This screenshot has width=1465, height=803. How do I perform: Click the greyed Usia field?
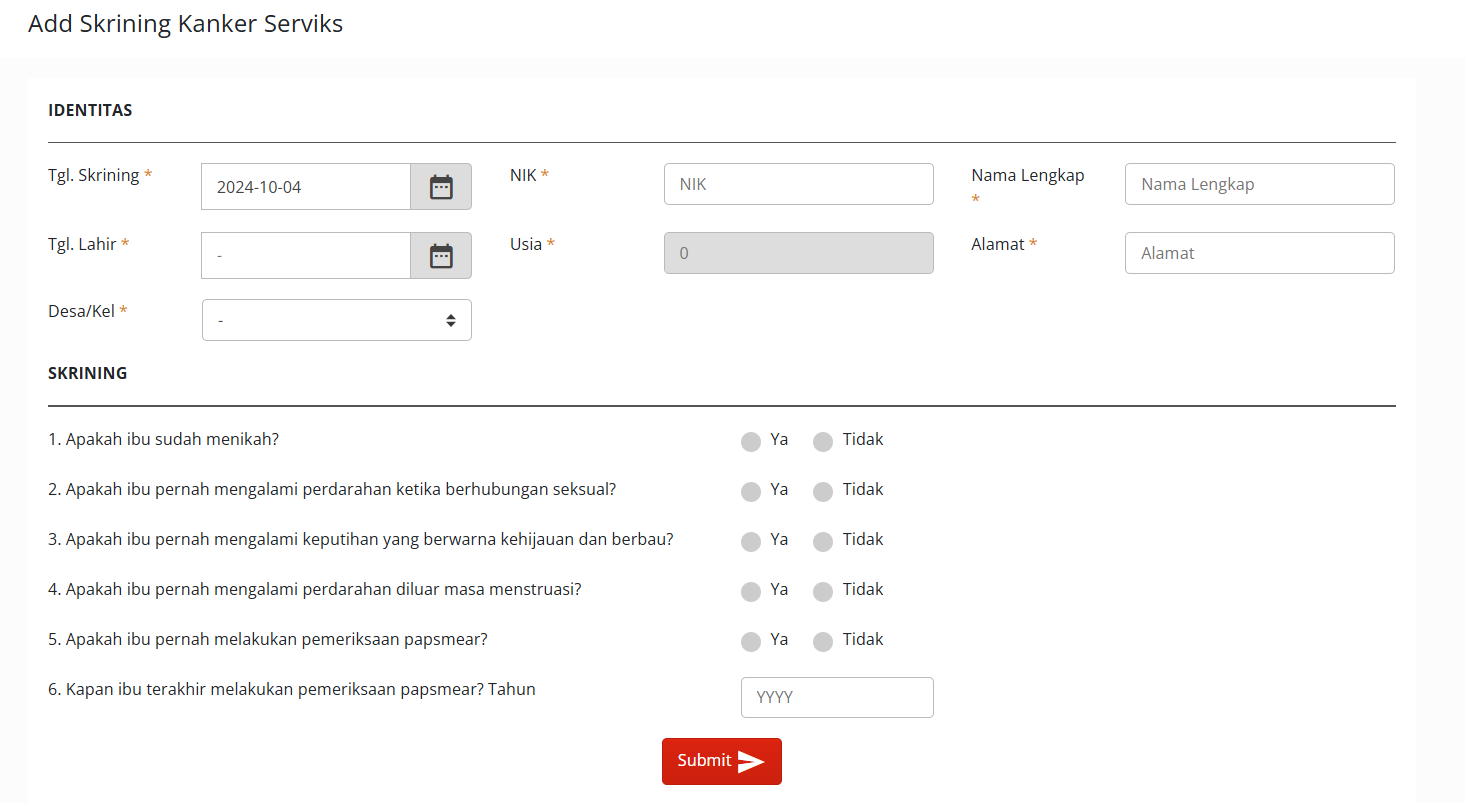[799, 253]
